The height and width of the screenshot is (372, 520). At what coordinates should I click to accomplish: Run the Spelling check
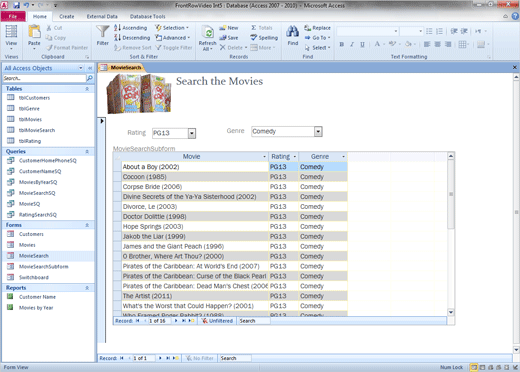(x=264, y=38)
